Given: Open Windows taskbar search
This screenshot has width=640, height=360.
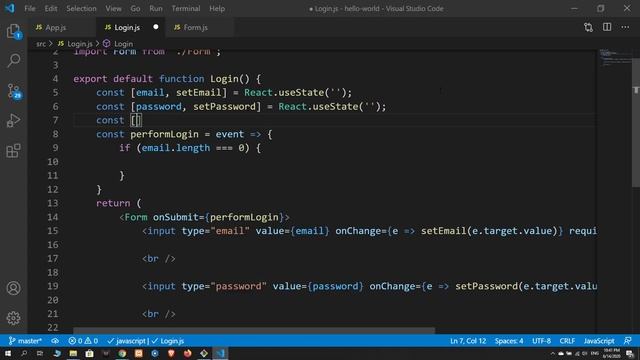Looking at the screenshot, I should pos(24,353).
